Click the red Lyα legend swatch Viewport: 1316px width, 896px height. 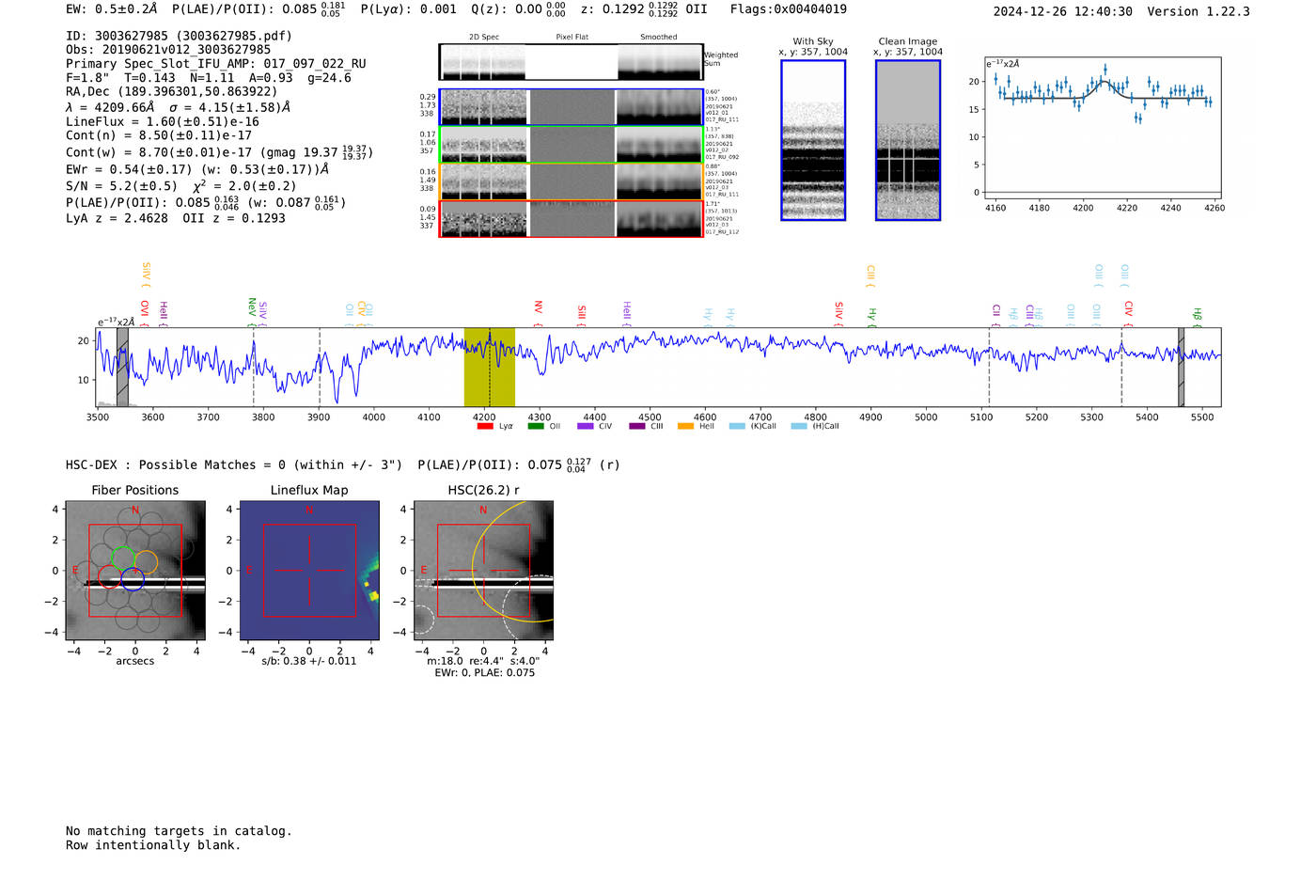pyautogui.click(x=485, y=426)
